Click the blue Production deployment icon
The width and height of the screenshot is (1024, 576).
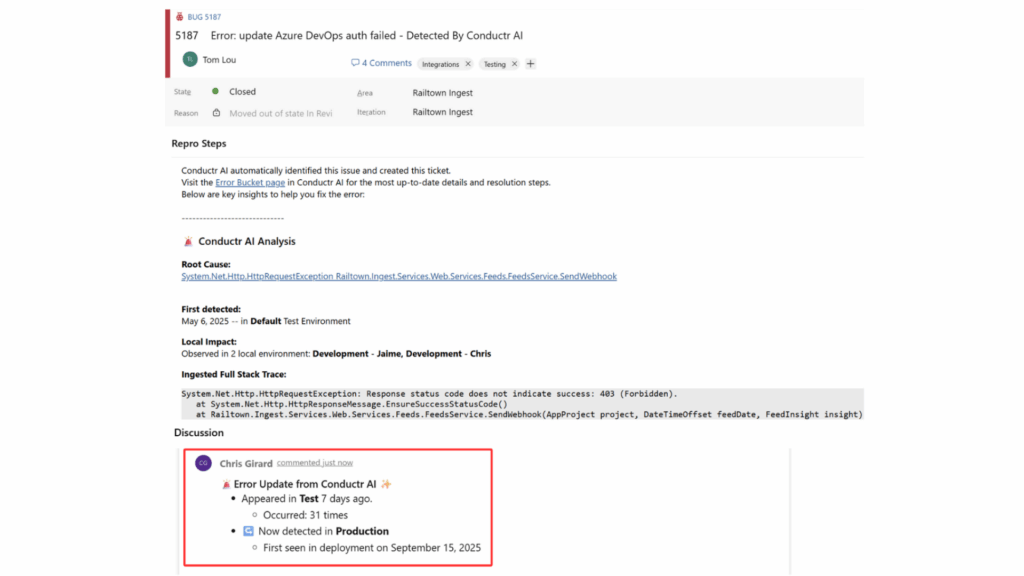coord(248,531)
